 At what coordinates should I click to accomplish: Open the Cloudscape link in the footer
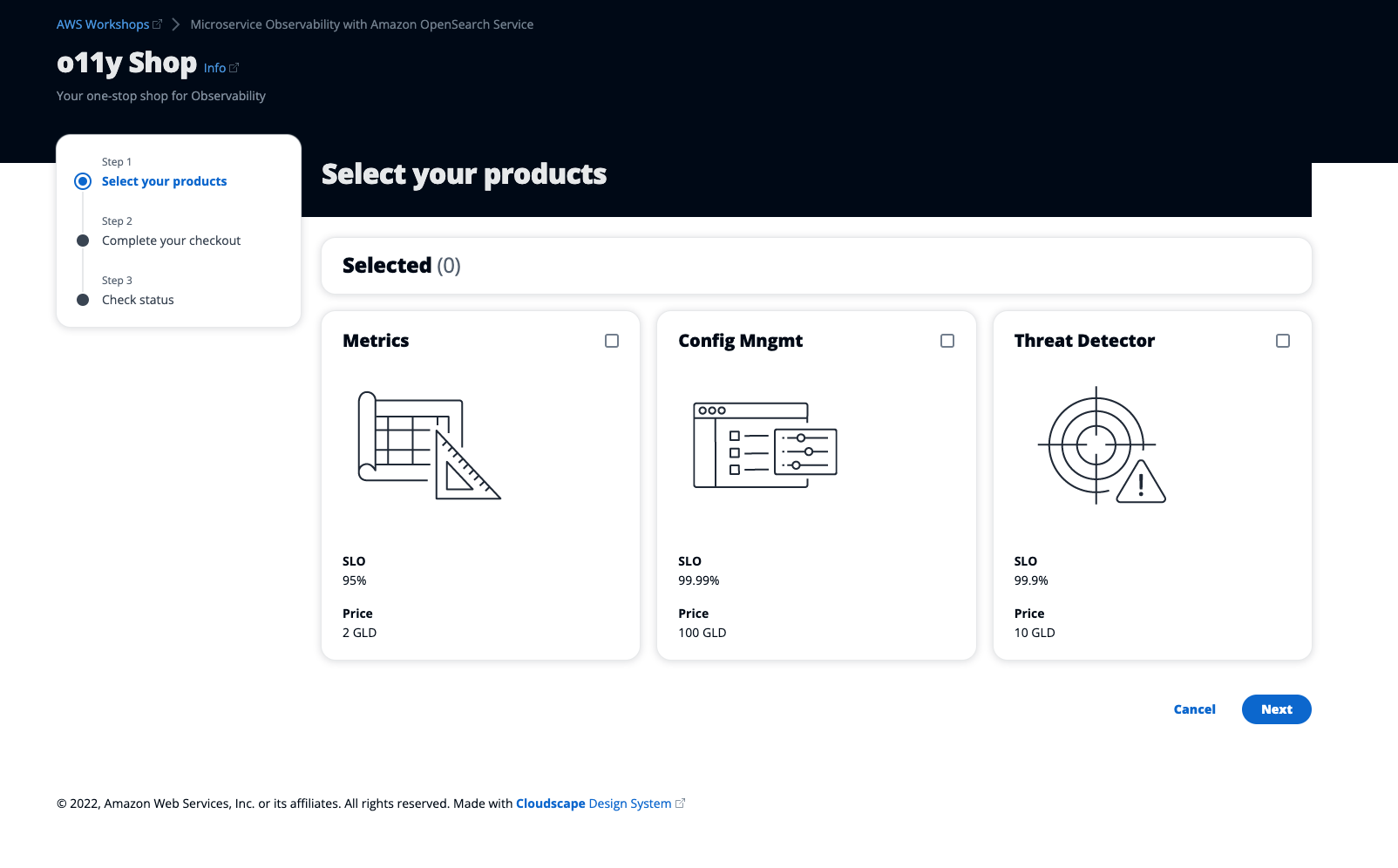coord(550,803)
